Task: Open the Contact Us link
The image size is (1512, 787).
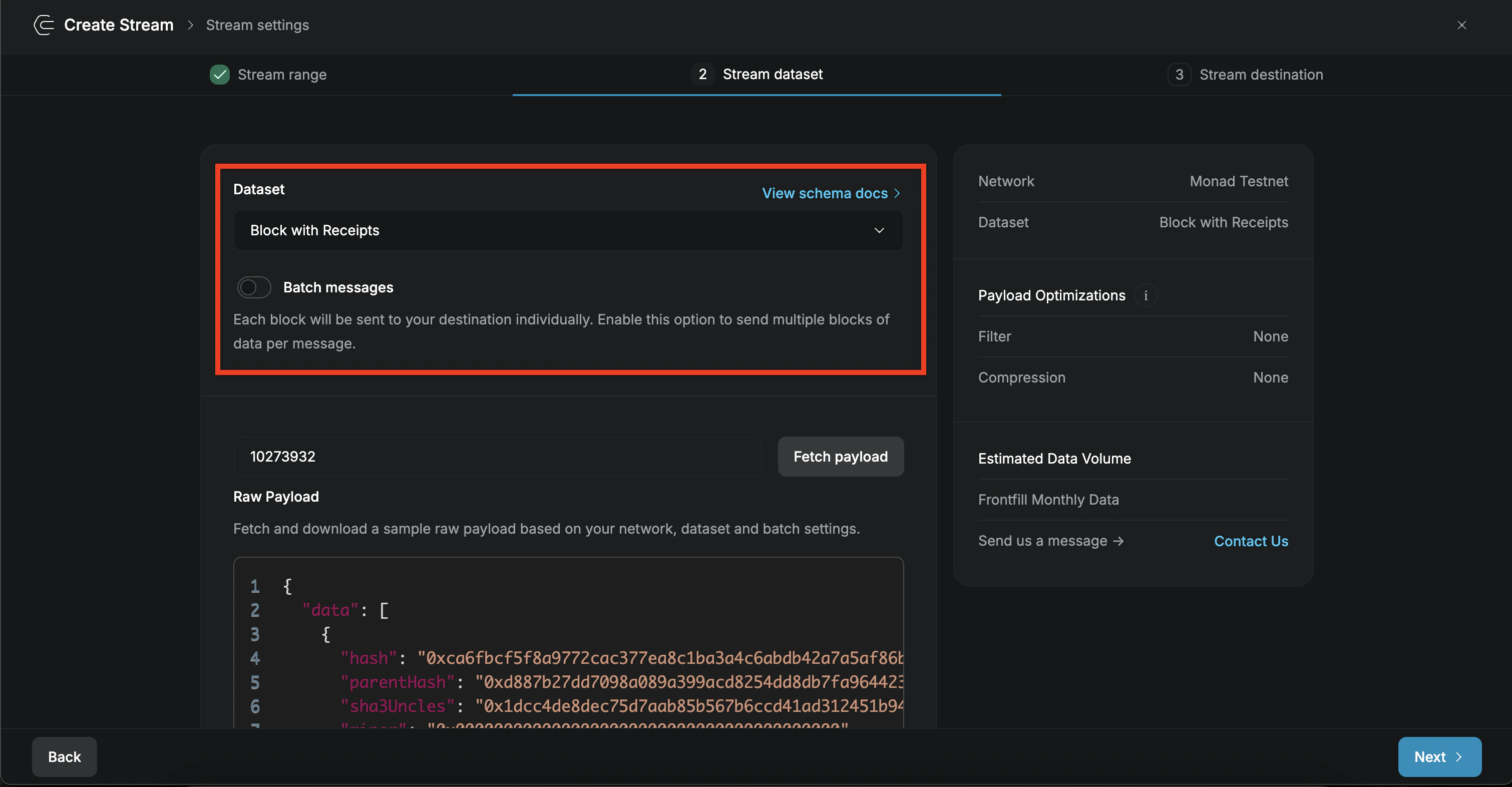Action: [x=1251, y=541]
